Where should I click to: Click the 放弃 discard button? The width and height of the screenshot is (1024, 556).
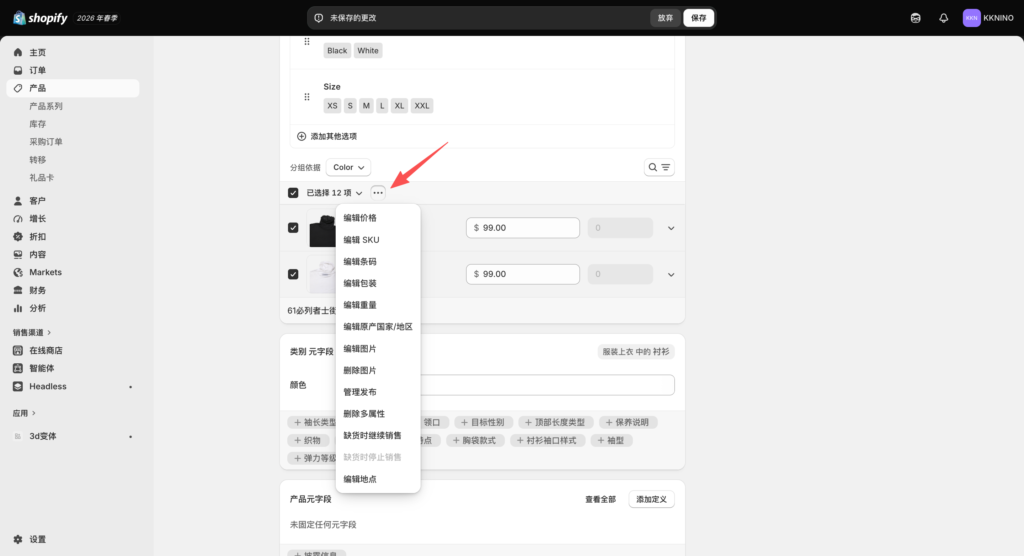665,18
